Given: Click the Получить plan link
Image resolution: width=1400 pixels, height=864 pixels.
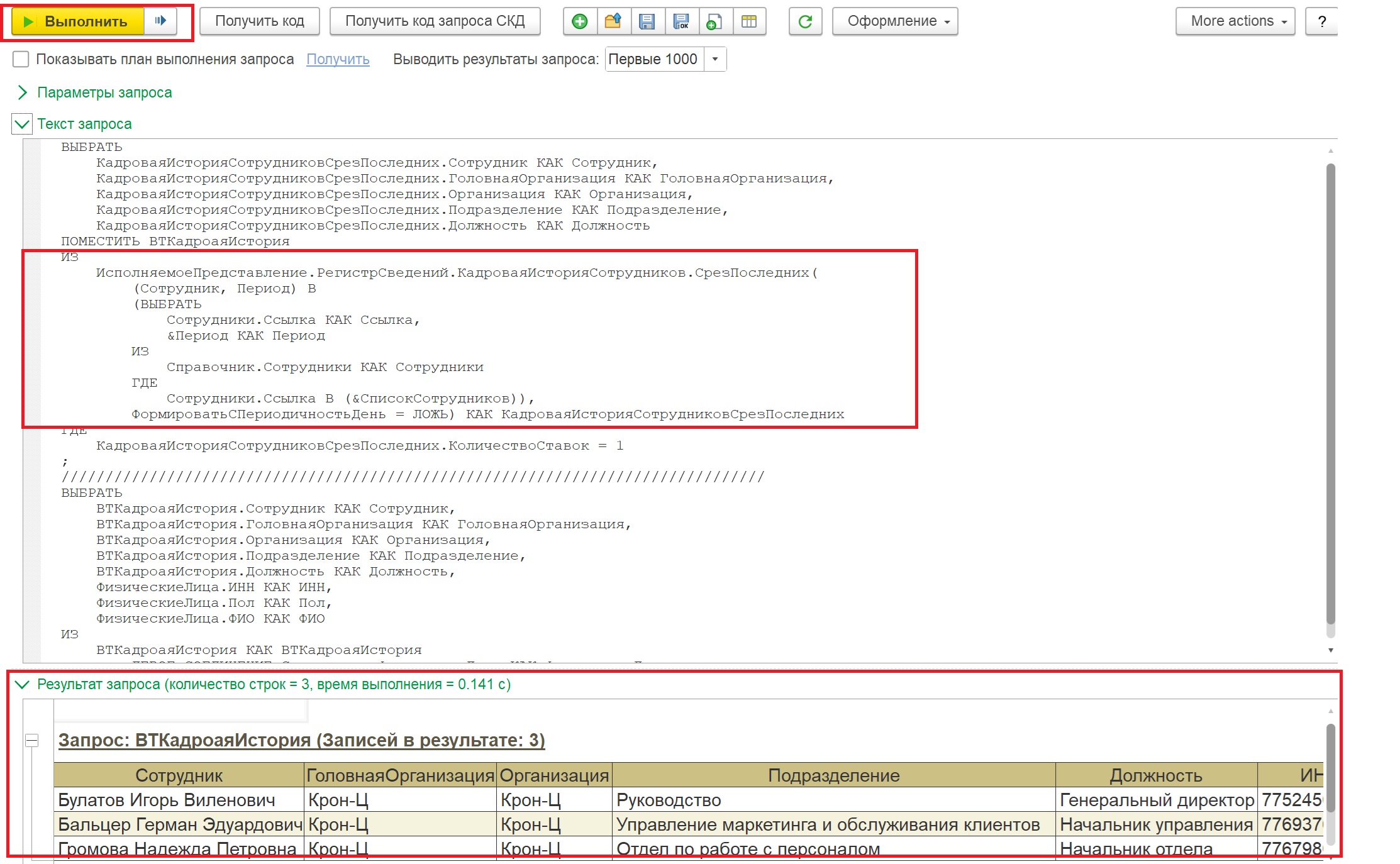Looking at the screenshot, I should (x=338, y=59).
